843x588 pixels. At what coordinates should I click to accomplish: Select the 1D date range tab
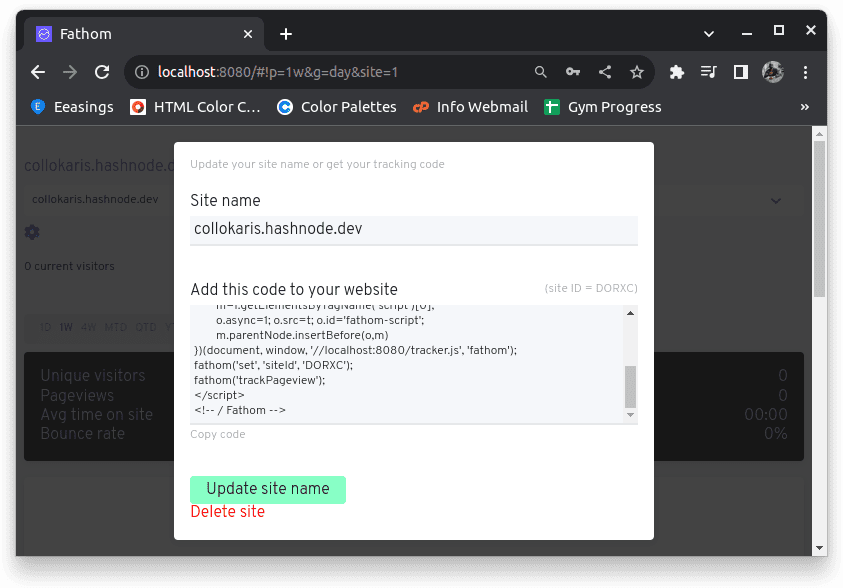click(46, 327)
